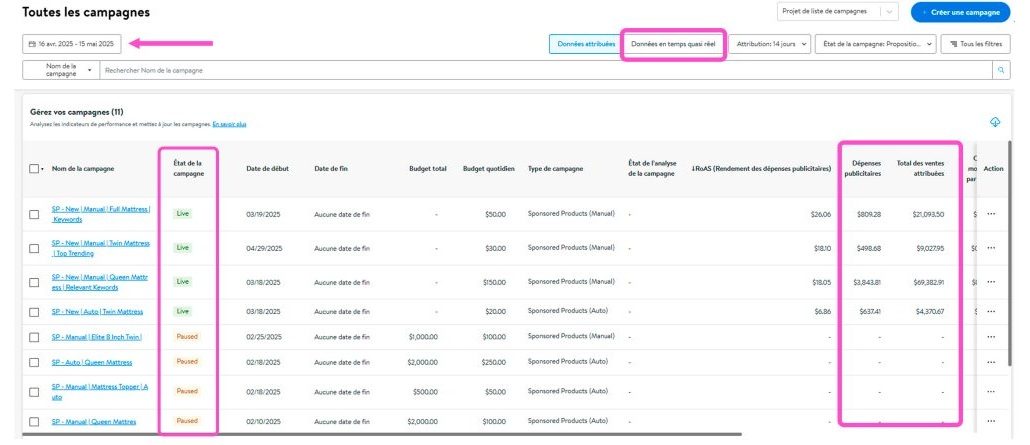Screen dimensions: 1030x445
Task: Sort by RoAS column header
Action: [x=761, y=169]
